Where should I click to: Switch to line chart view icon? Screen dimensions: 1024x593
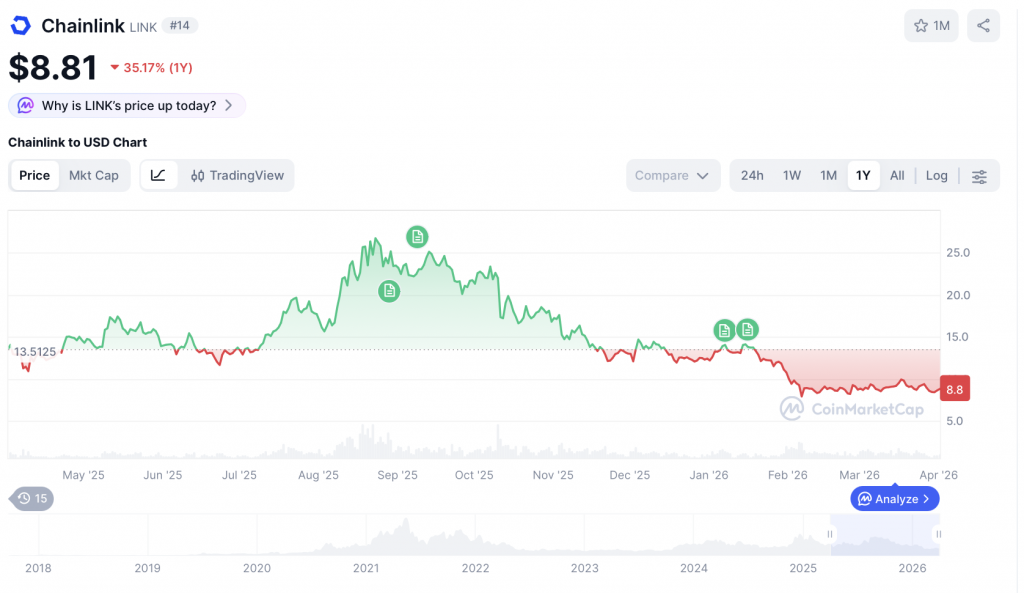coord(158,175)
